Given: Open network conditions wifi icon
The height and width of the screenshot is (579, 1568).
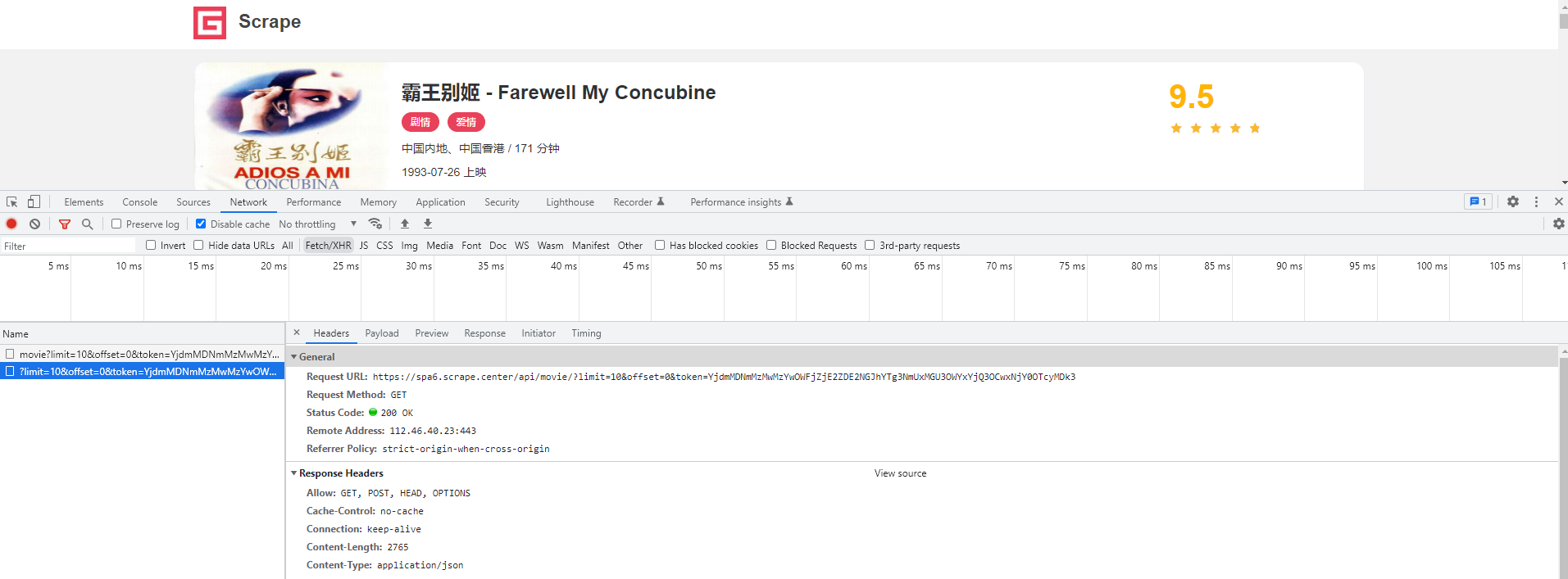Looking at the screenshot, I should coord(375,224).
